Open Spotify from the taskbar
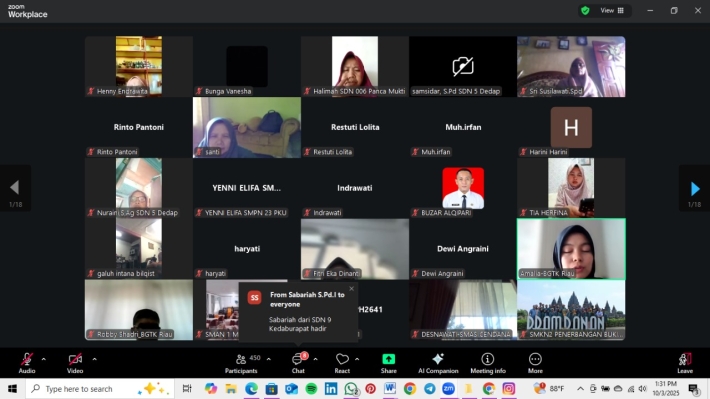The width and height of the screenshot is (710, 399). click(x=311, y=389)
